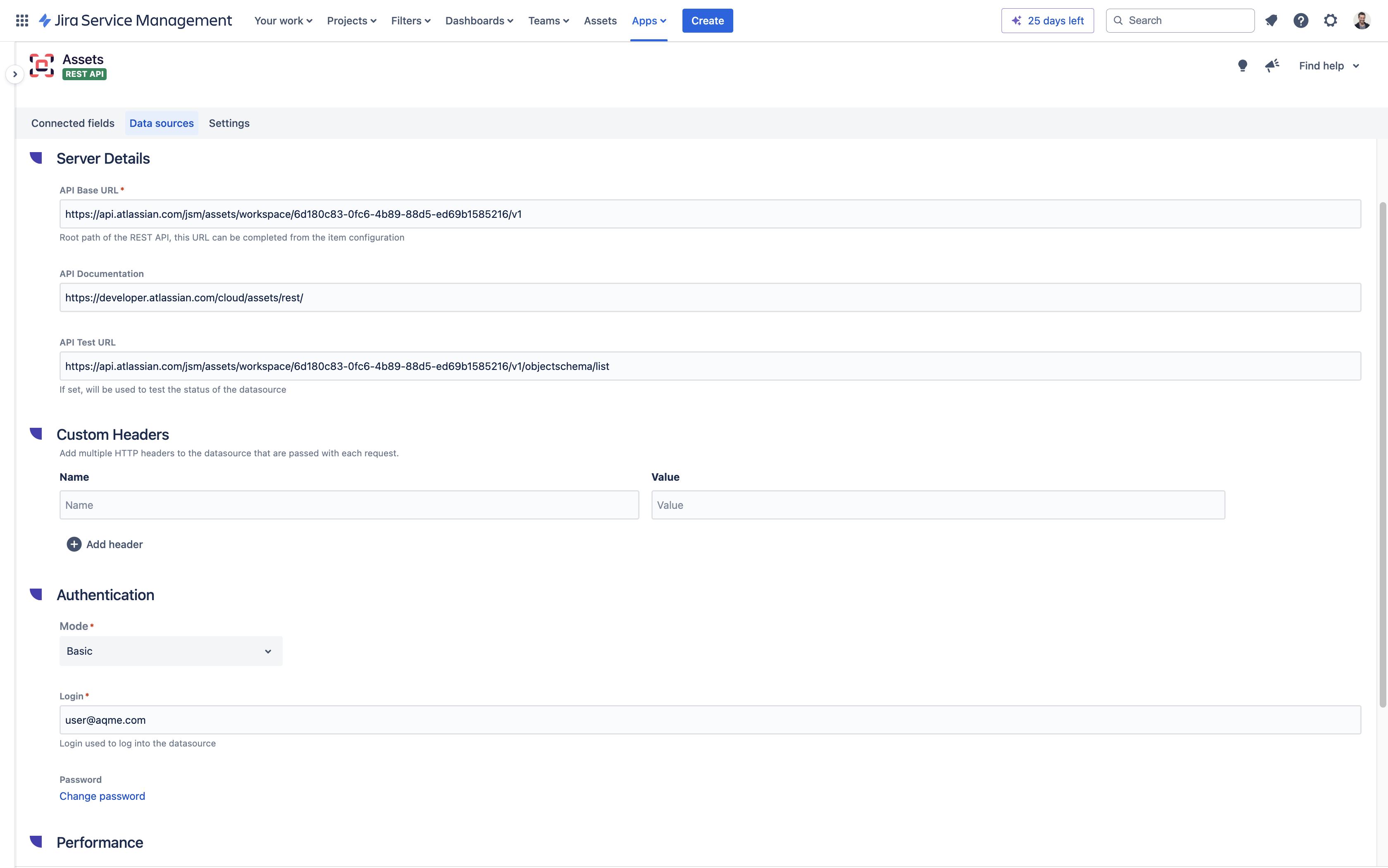The width and height of the screenshot is (1388, 868).
Task: Click the Create button
Action: click(707, 20)
